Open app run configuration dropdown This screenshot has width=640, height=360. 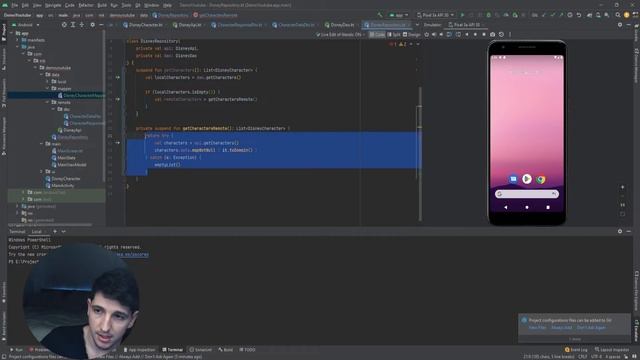pyautogui.click(x=399, y=15)
